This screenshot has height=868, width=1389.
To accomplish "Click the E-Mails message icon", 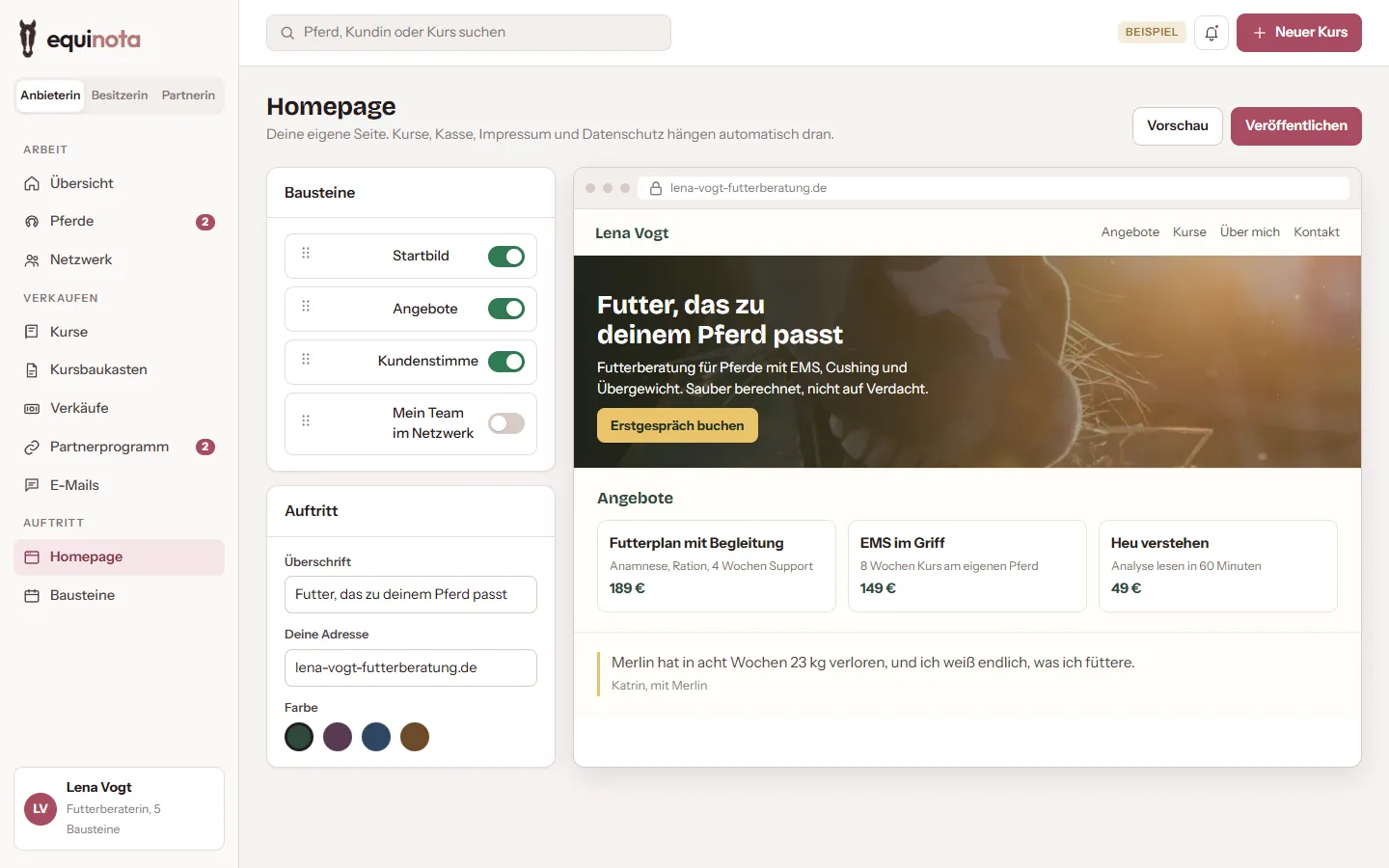I will pyautogui.click(x=32, y=485).
